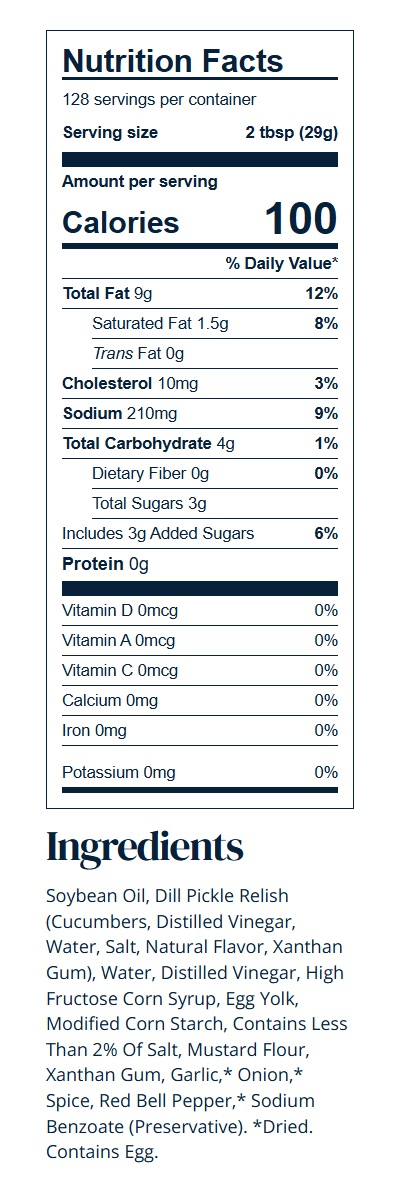Select the Includes 3g Added Sugars row

pyautogui.click(x=200, y=534)
